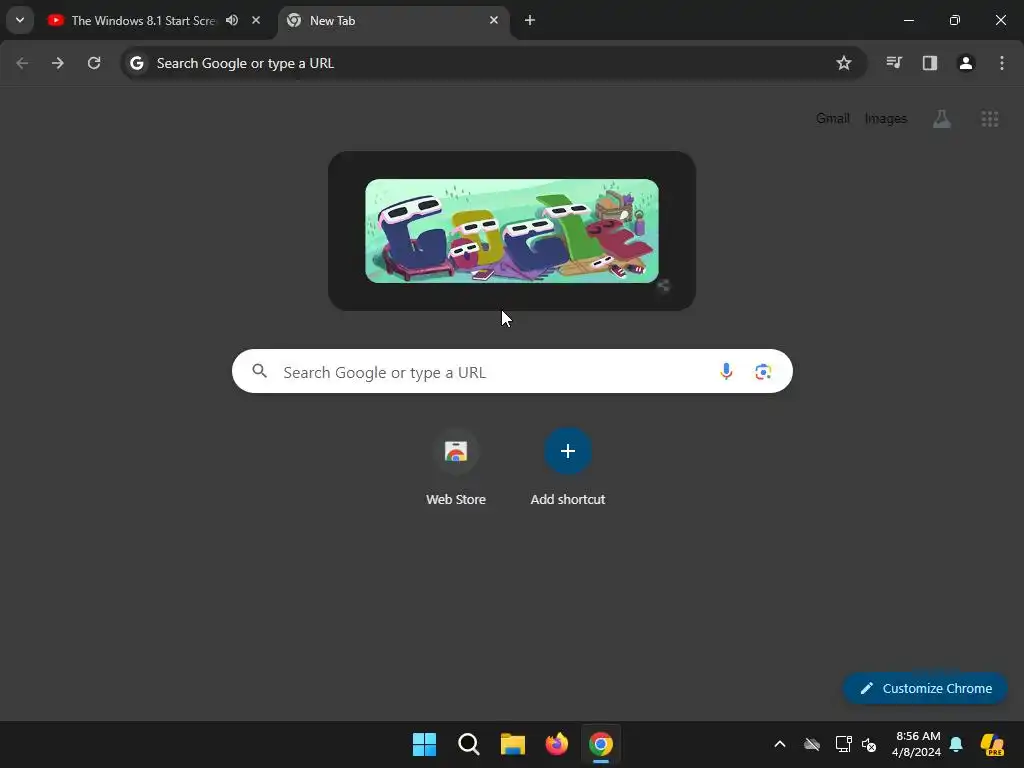Click the Google eclipse doodle
This screenshot has height=768, width=1024.
[x=512, y=231]
